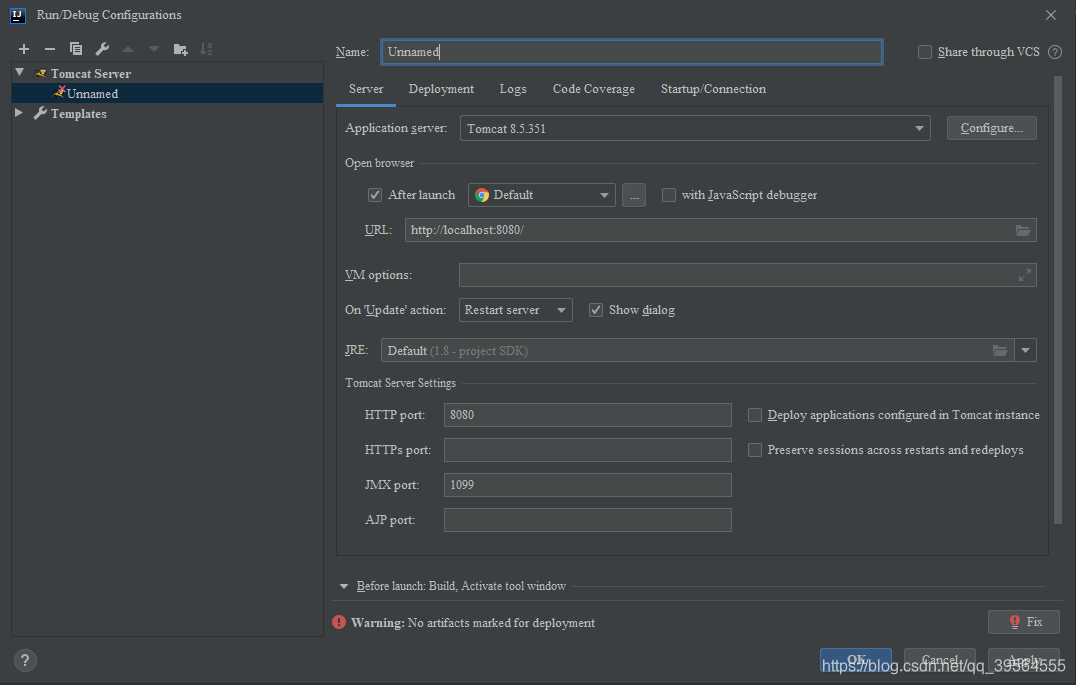Click inside the HTTPs port field

[x=587, y=450]
